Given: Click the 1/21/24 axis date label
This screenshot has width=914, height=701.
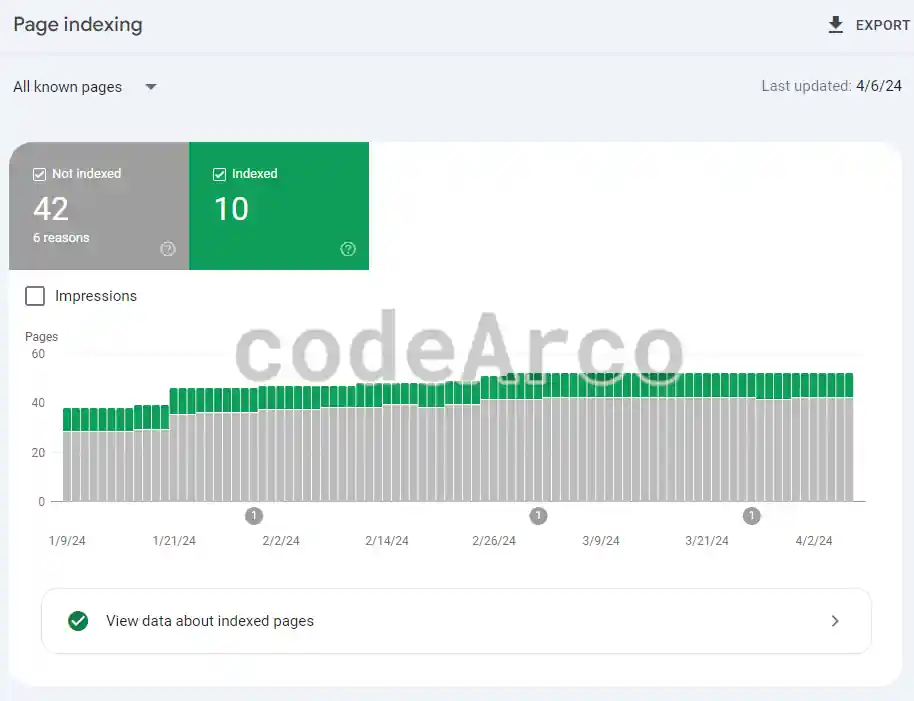Looking at the screenshot, I should 174,541.
